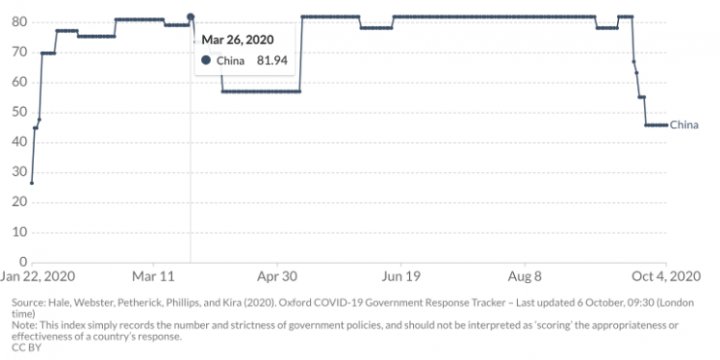Select the Aug 8 x-axis label

[x=524, y=276]
